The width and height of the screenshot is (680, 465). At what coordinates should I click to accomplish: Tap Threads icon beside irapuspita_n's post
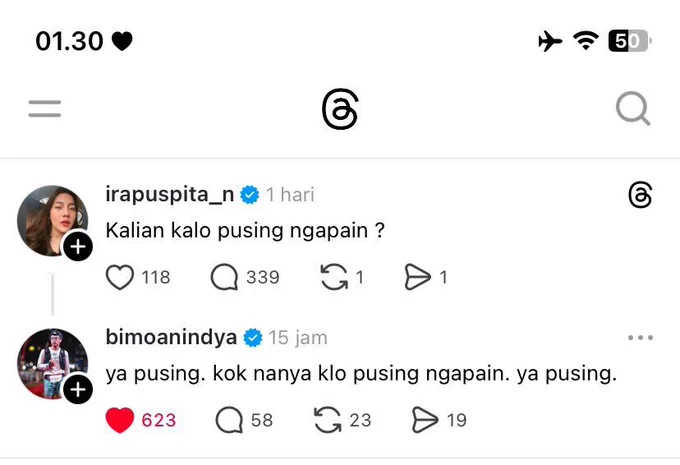pos(640,195)
